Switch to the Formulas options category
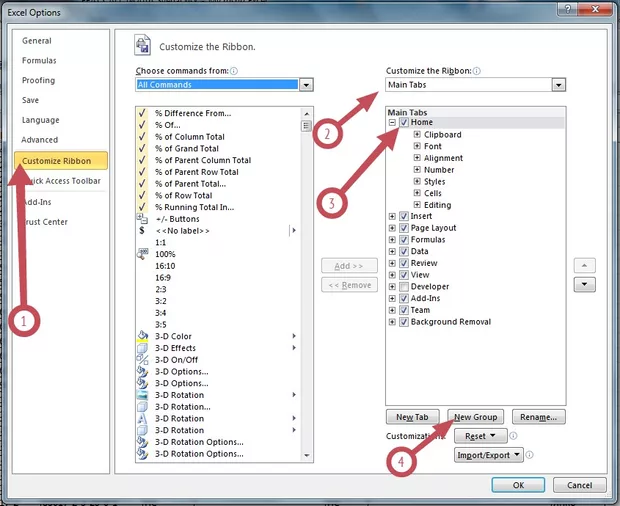 pyautogui.click(x=39, y=60)
